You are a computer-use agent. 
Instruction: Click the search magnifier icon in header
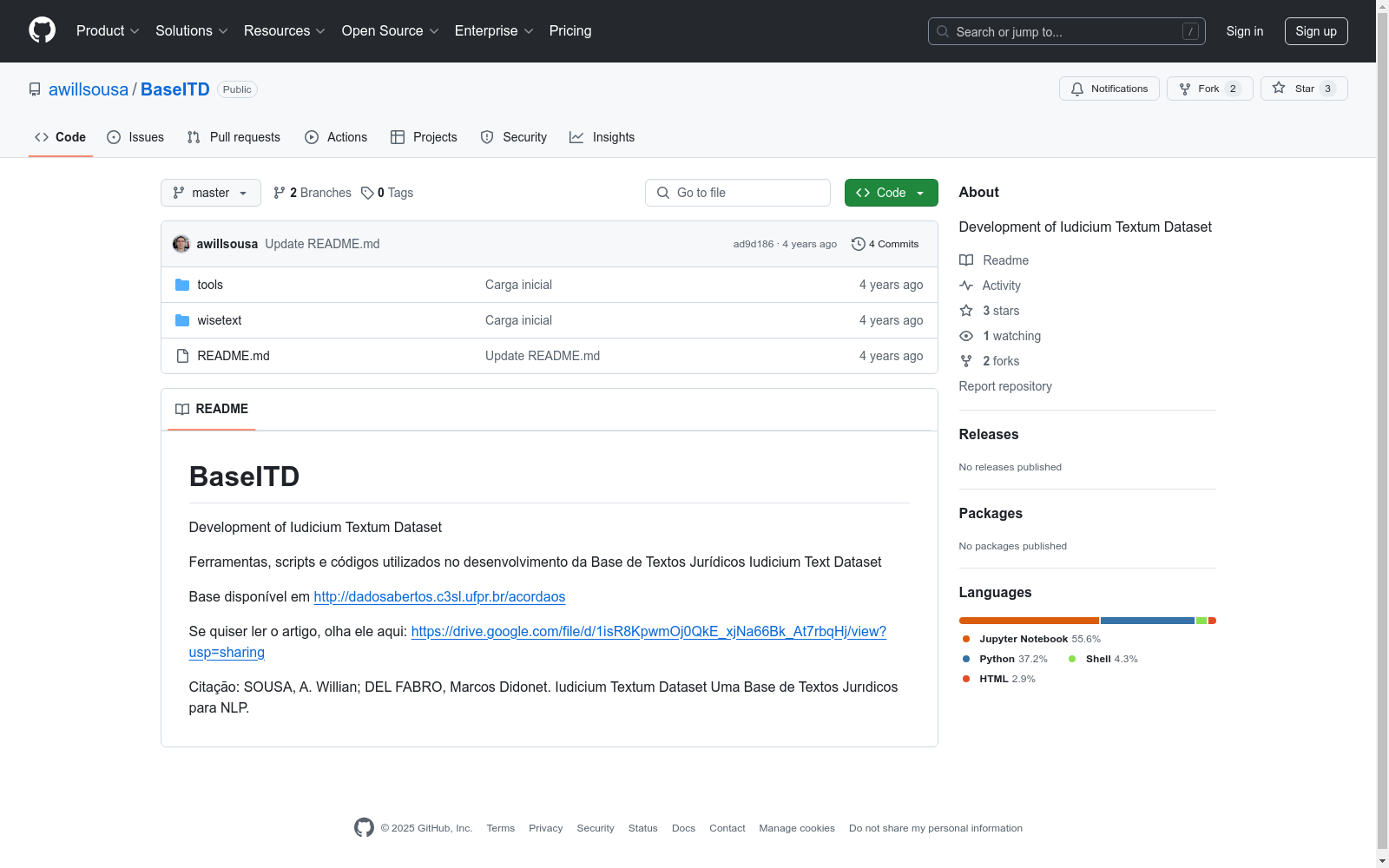[943, 31]
